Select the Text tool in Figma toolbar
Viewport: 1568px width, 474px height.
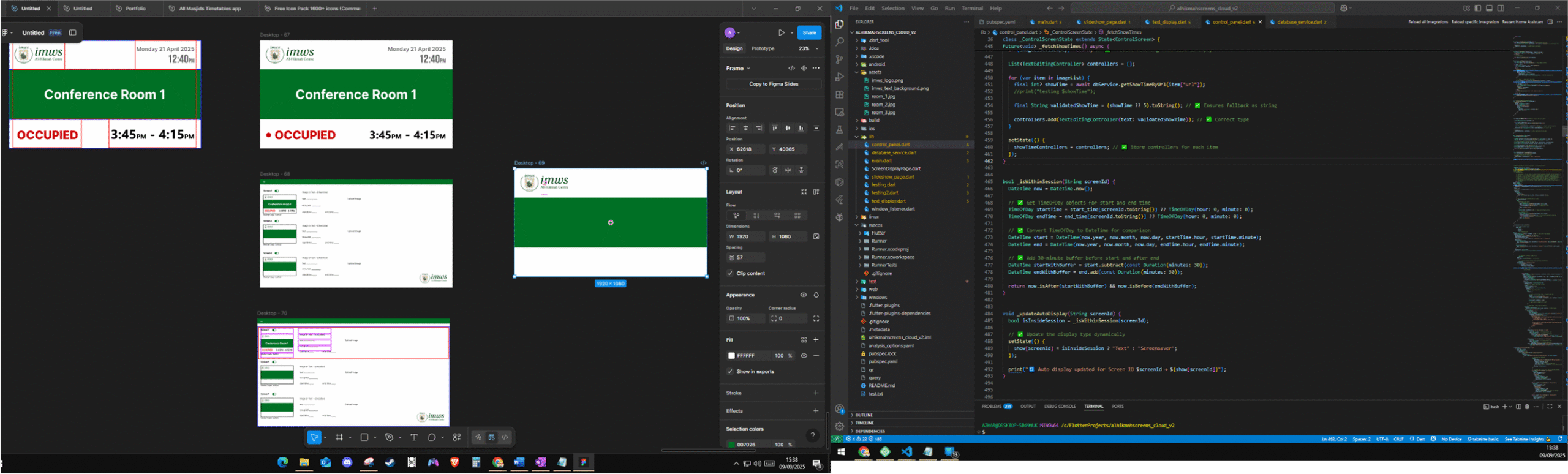[414, 437]
